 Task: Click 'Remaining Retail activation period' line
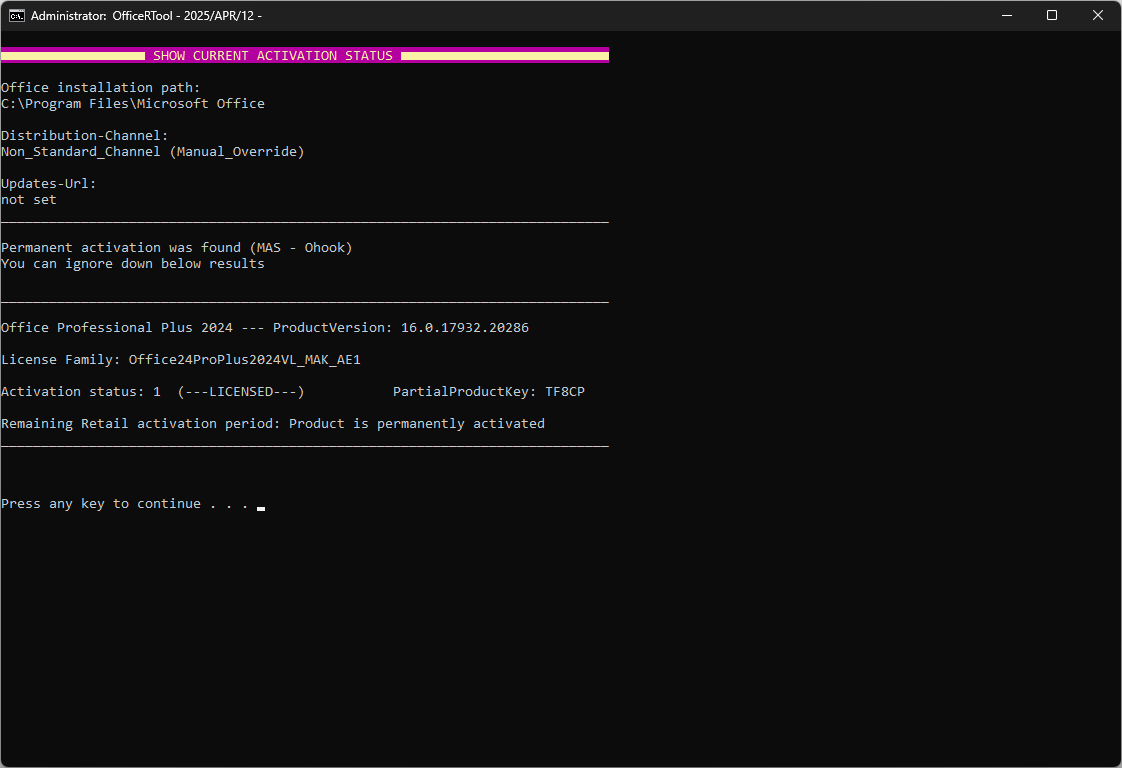[x=273, y=424]
